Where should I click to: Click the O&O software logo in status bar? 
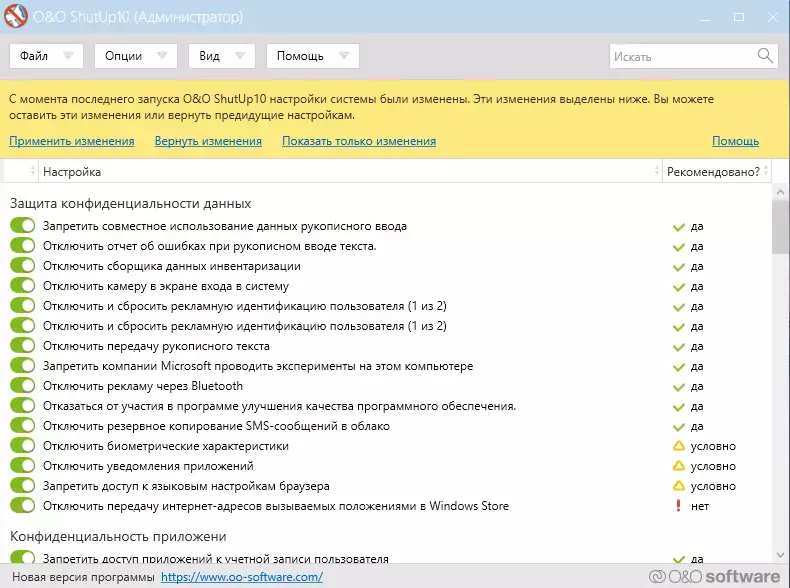714,576
